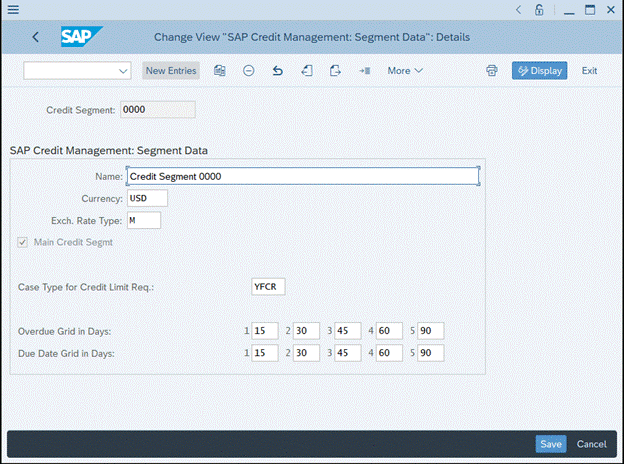Click the Delete minus-circle icon

click(248, 71)
